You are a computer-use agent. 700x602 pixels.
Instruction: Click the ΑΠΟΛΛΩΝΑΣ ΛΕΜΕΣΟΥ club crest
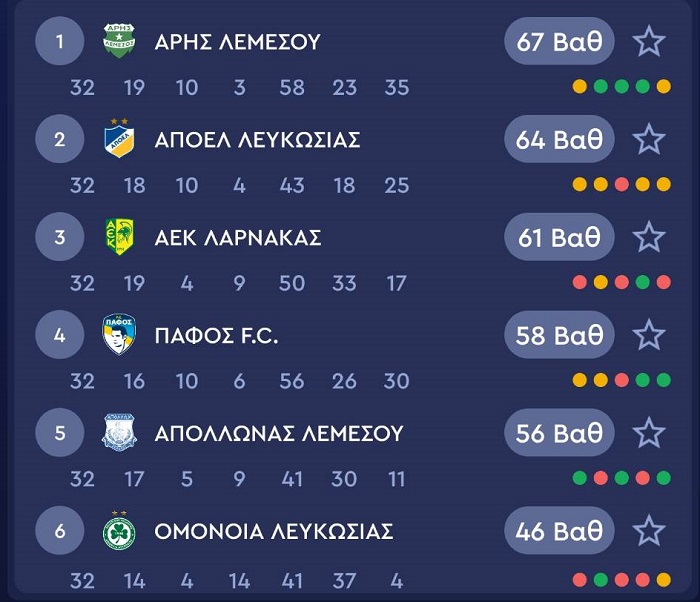[x=119, y=434]
